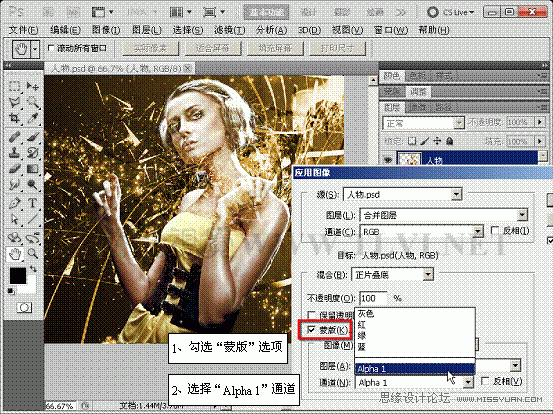Select the Clone Stamp tool

(x=14, y=153)
